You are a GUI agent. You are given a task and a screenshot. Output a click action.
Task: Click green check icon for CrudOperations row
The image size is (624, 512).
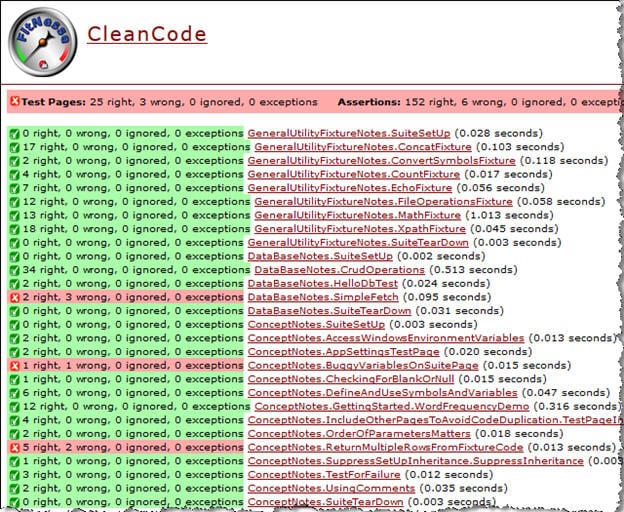[14, 271]
